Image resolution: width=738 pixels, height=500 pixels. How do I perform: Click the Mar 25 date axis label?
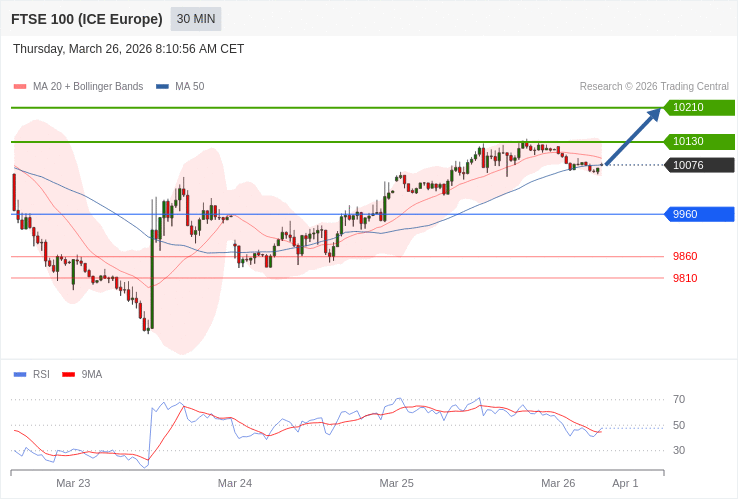[x=396, y=483]
